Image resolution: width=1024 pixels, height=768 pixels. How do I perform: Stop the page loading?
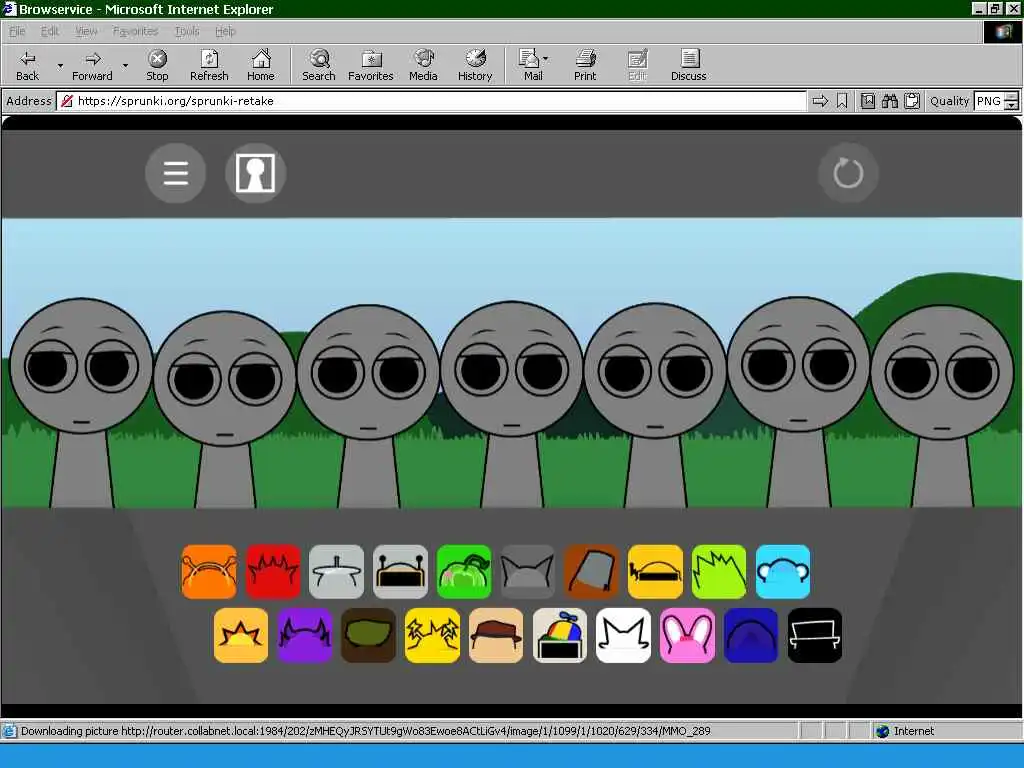[157, 65]
